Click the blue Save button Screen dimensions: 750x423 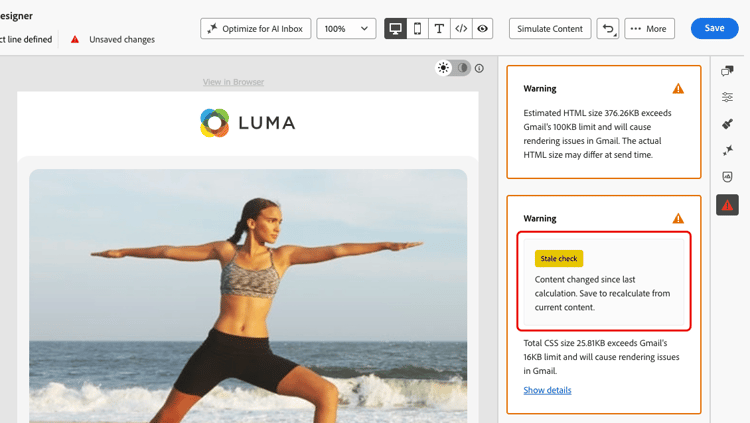click(715, 28)
